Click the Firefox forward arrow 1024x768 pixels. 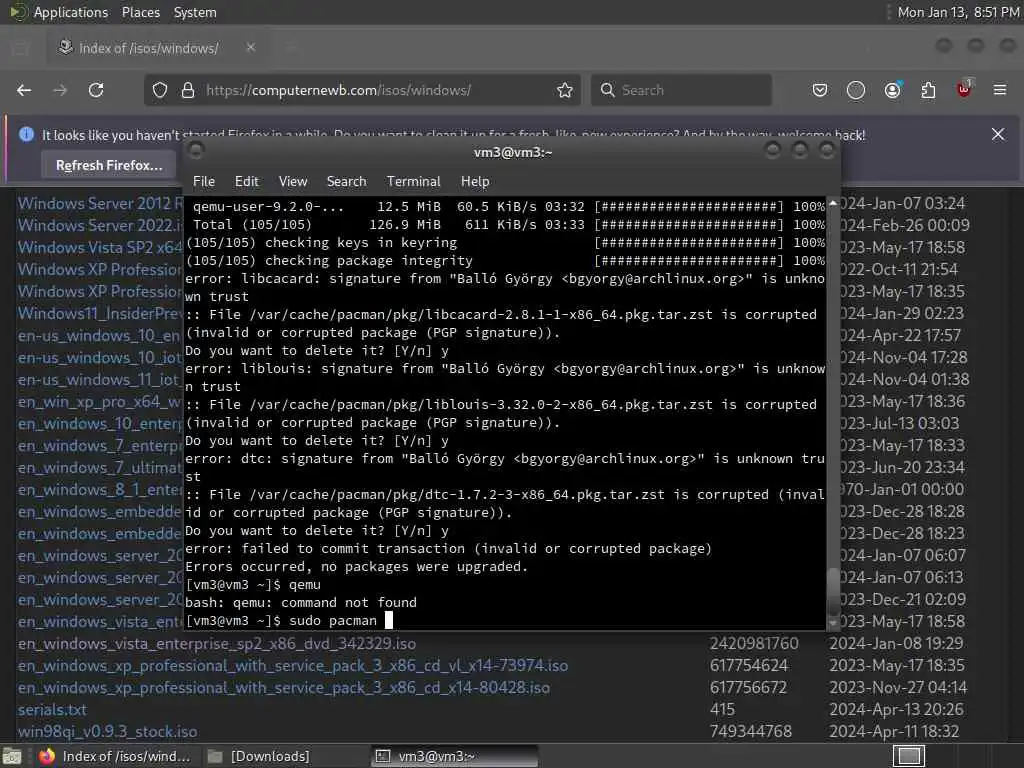click(x=60, y=90)
